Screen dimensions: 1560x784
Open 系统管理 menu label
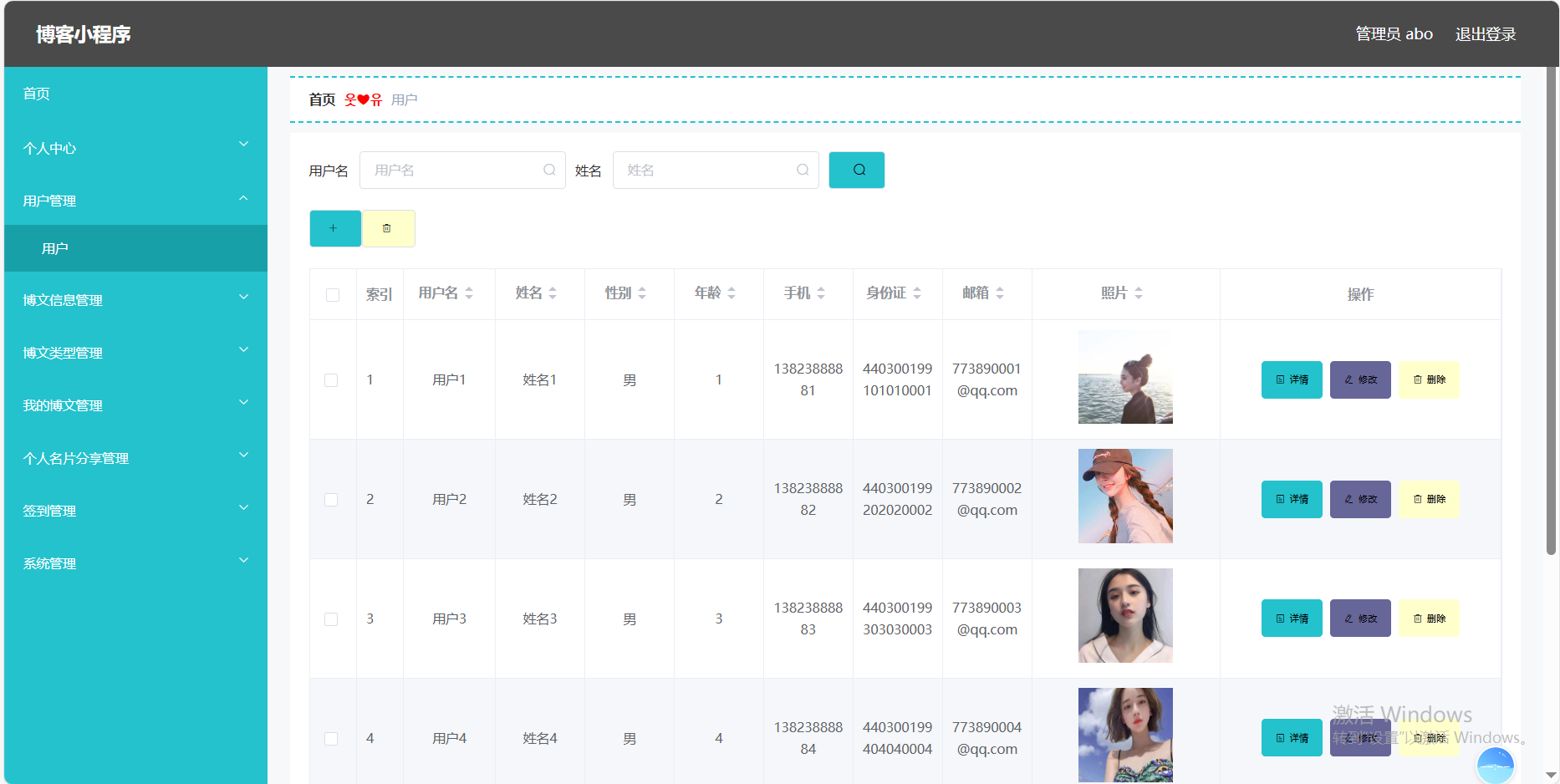coord(50,563)
